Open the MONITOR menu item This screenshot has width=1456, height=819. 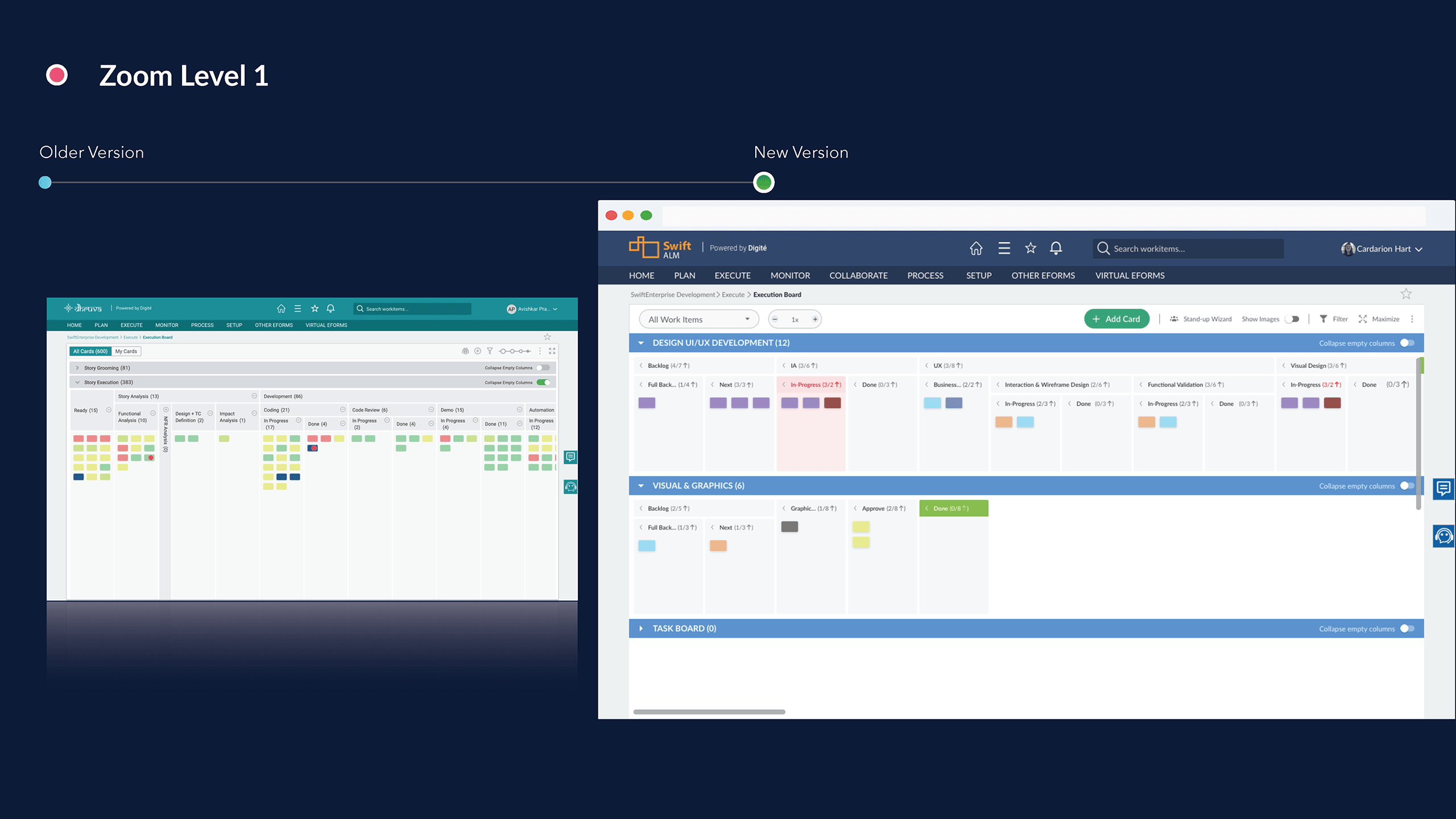click(790, 275)
